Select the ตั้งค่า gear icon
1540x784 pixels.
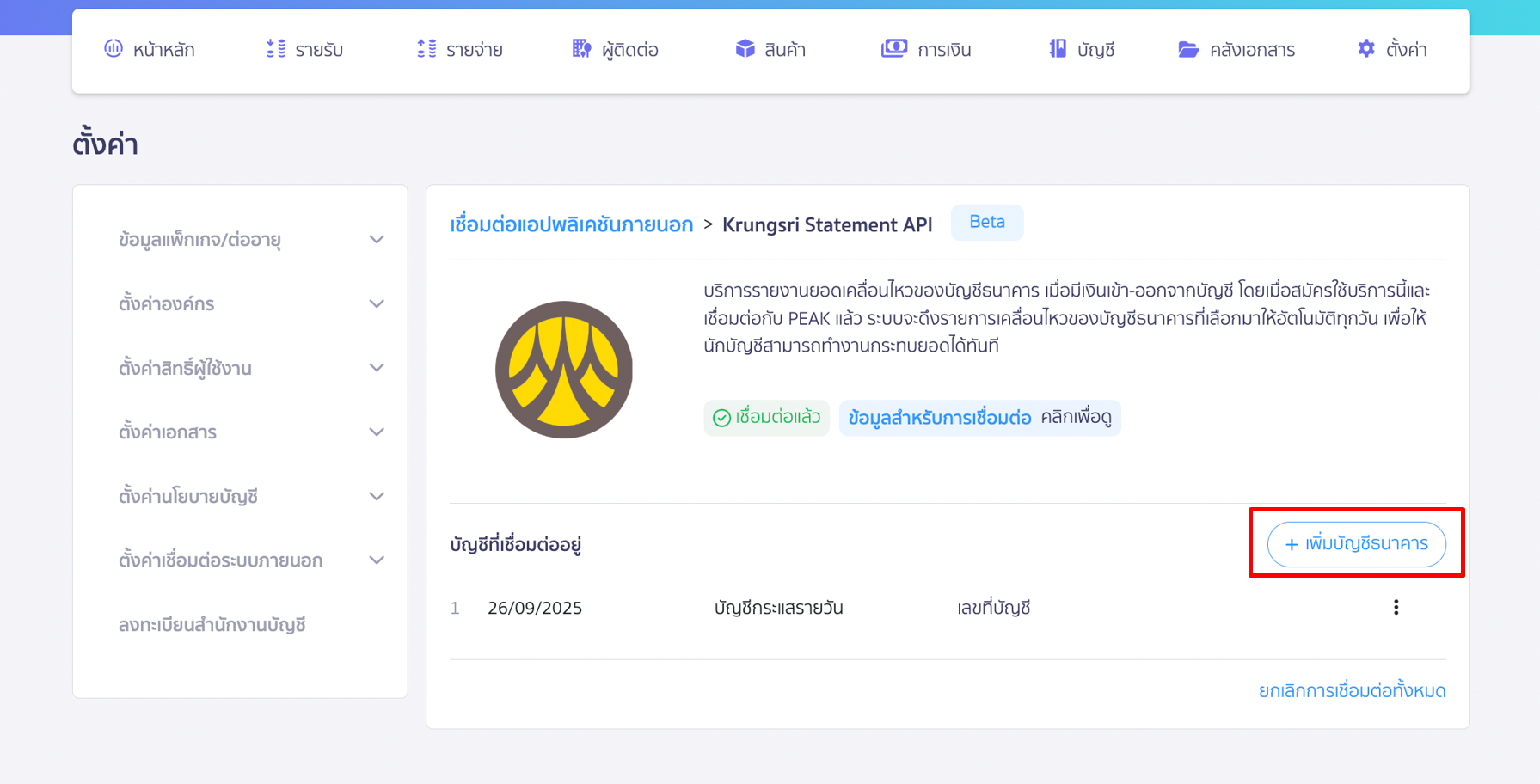1365,49
